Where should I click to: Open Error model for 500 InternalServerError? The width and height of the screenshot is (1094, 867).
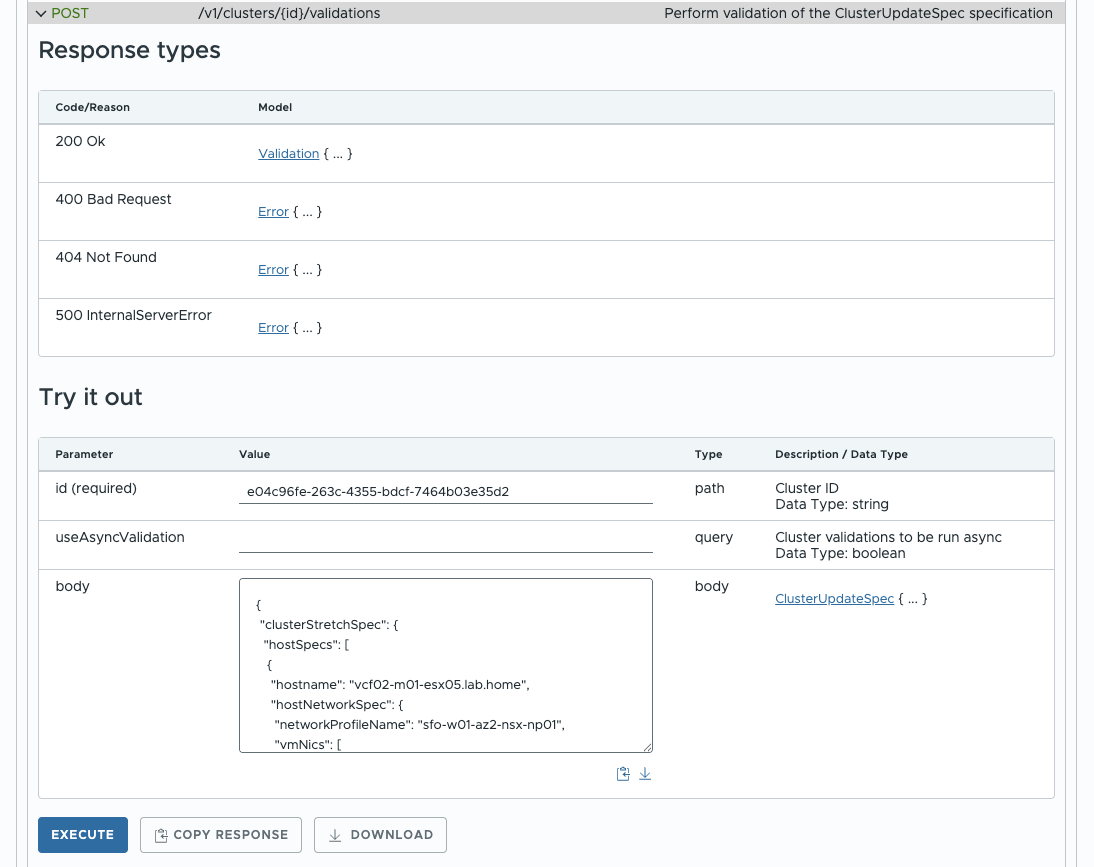click(x=273, y=328)
